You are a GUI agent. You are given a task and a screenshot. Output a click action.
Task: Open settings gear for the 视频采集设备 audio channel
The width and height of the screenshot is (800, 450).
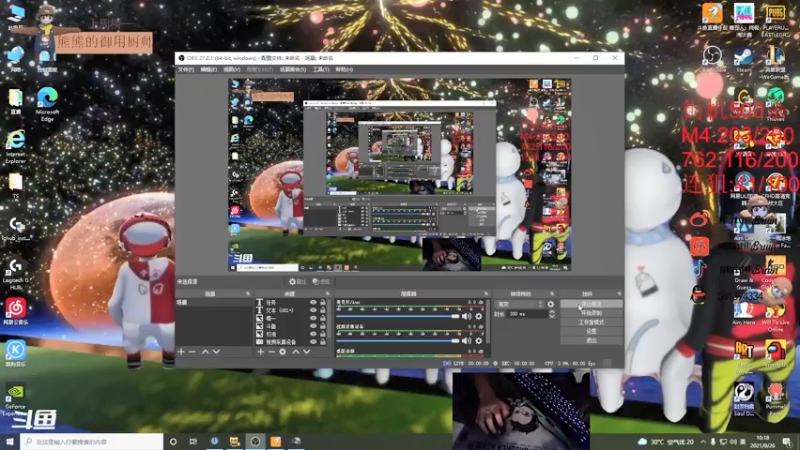(479, 340)
